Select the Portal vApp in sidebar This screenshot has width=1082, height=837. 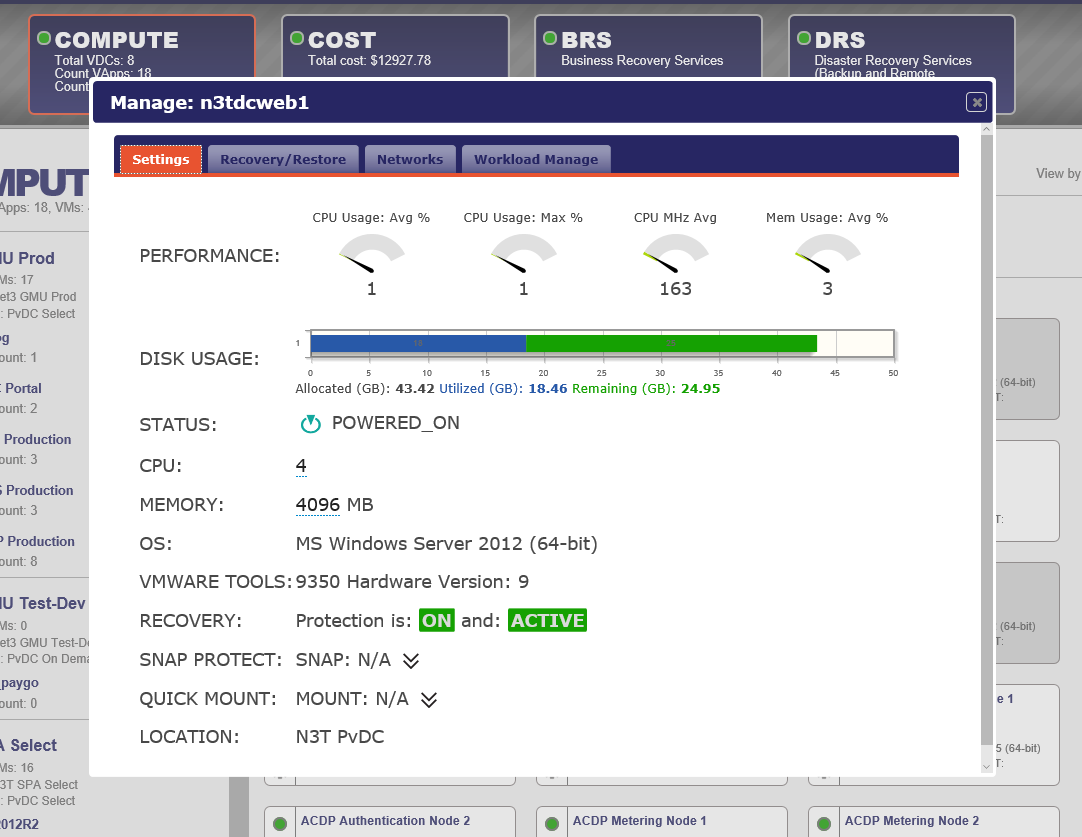point(21,388)
